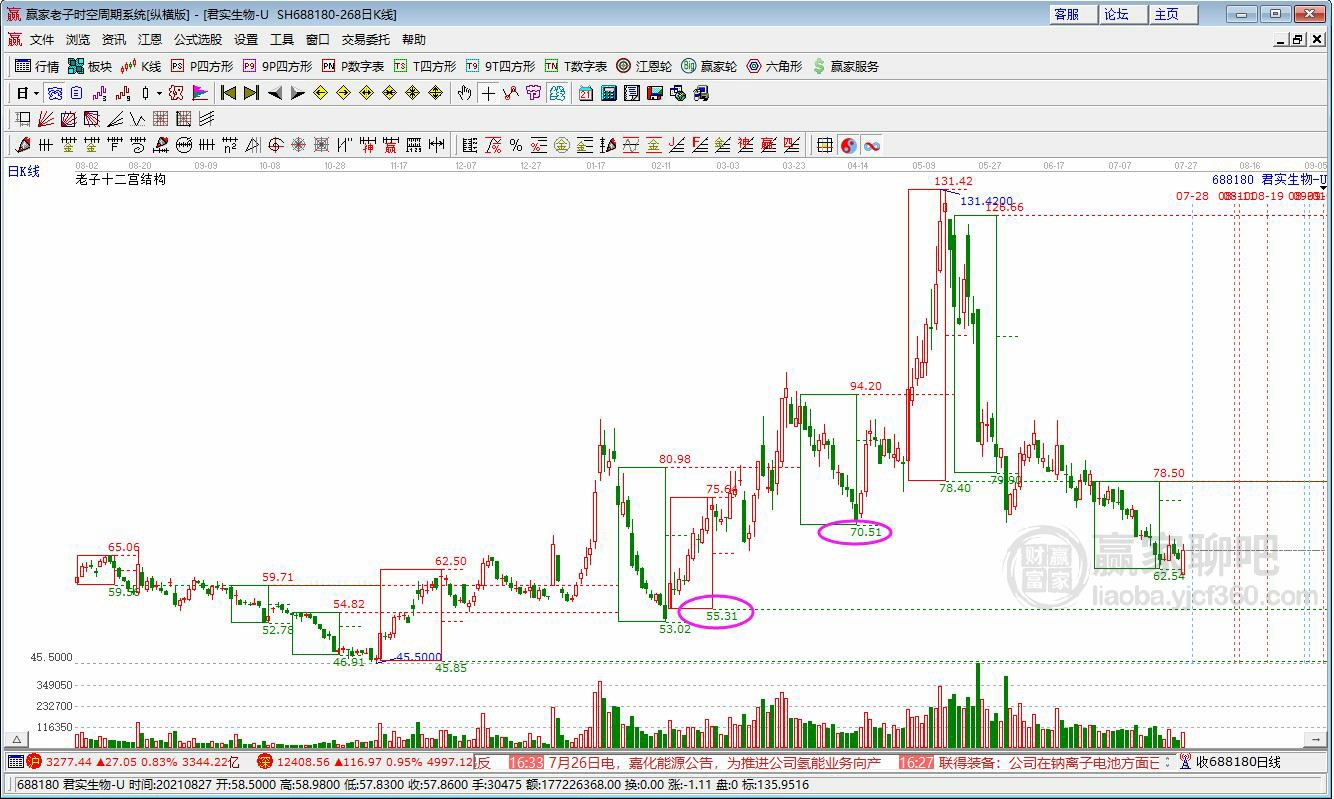Click the calendar date icon
This screenshot has height=799, width=1334.
click(x=585, y=93)
